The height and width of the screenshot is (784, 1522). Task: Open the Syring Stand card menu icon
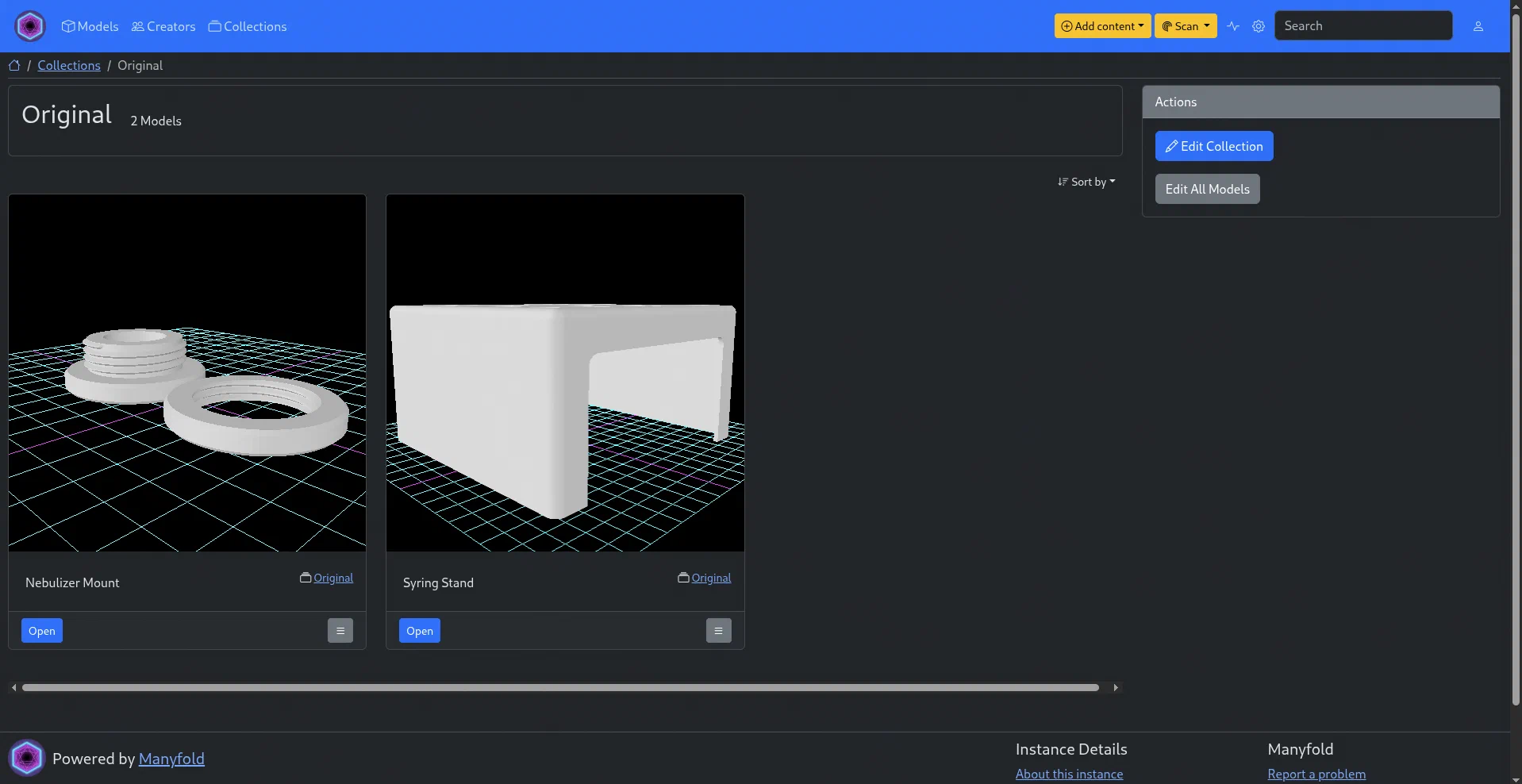tap(718, 631)
